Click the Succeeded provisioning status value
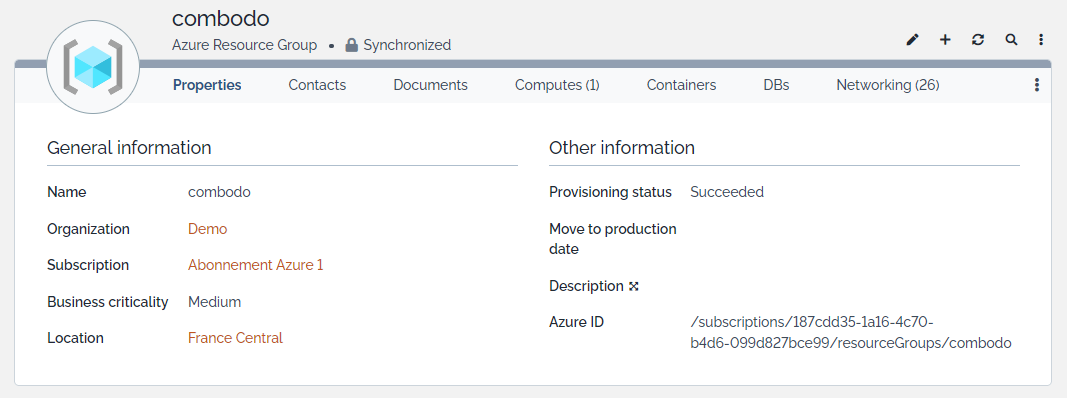This screenshot has height=398, width=1067. [727, 192]
